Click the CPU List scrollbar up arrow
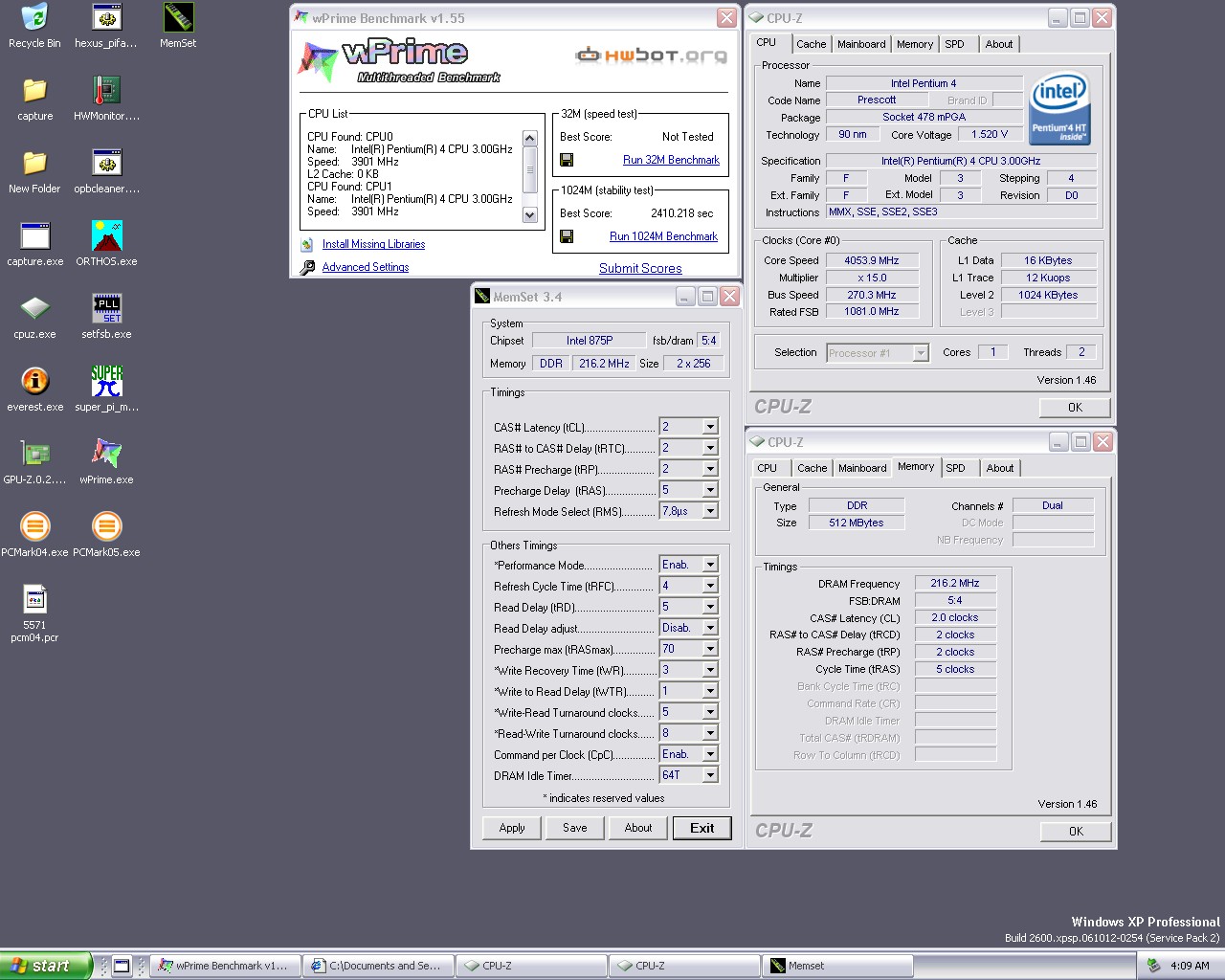 tap(530, 138)
